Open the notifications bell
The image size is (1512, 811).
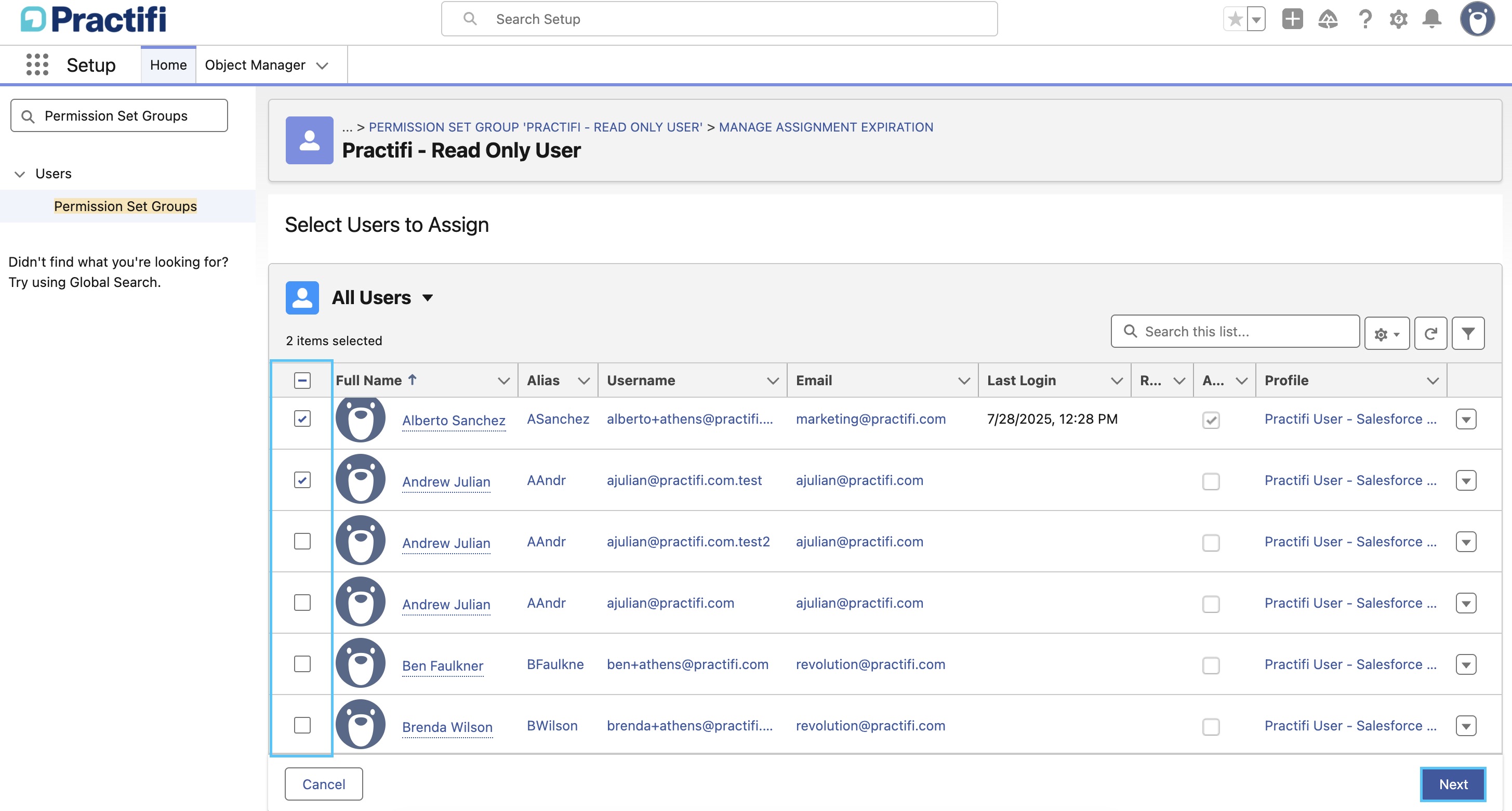(x=1431, y=19)
